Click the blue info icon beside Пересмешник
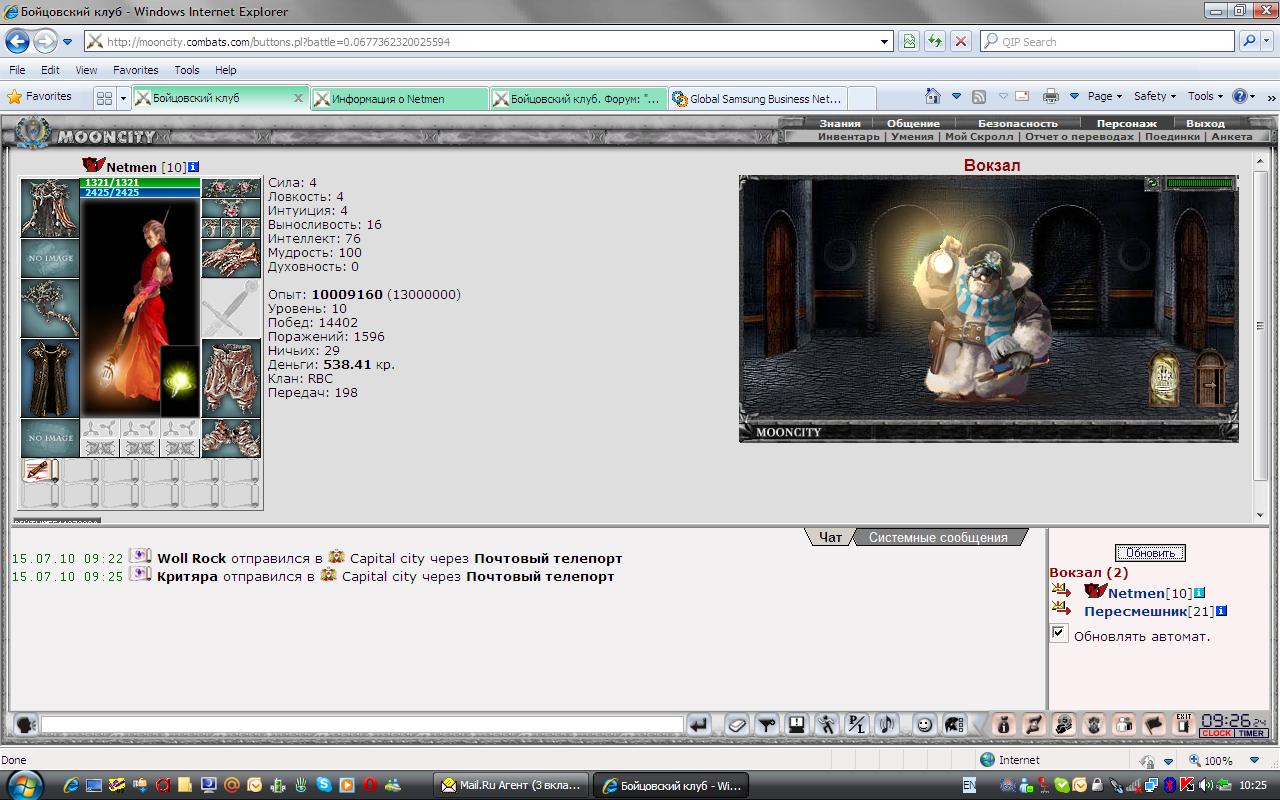 point(1221,611)
